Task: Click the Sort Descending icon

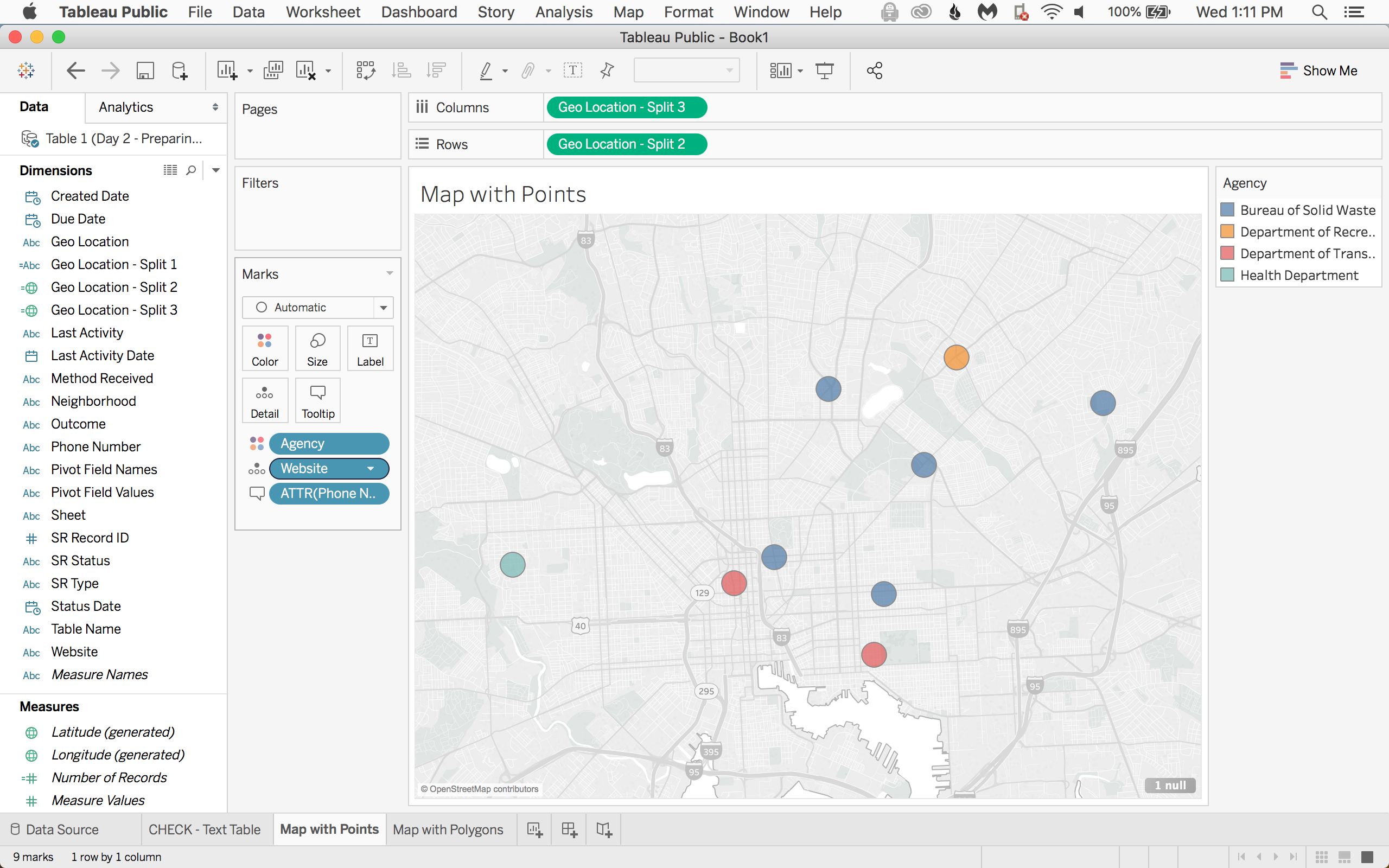Action: pyautogui.click(x=436, y=71)
